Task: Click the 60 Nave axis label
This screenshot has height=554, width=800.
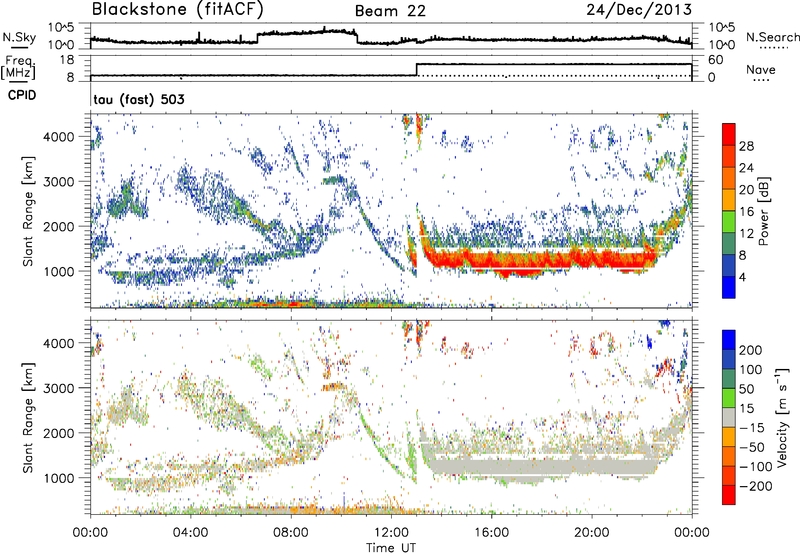Action: pos(716,60)
